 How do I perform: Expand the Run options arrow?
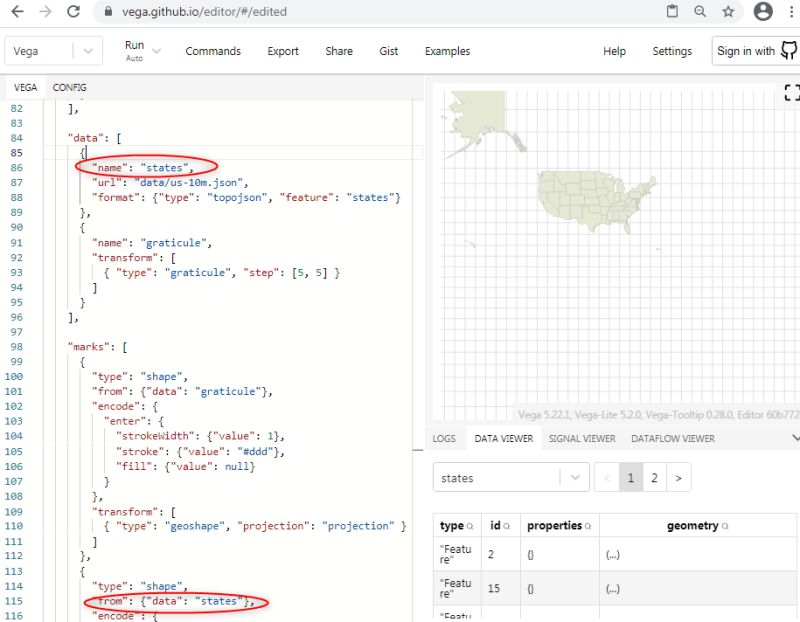[157, 51]
